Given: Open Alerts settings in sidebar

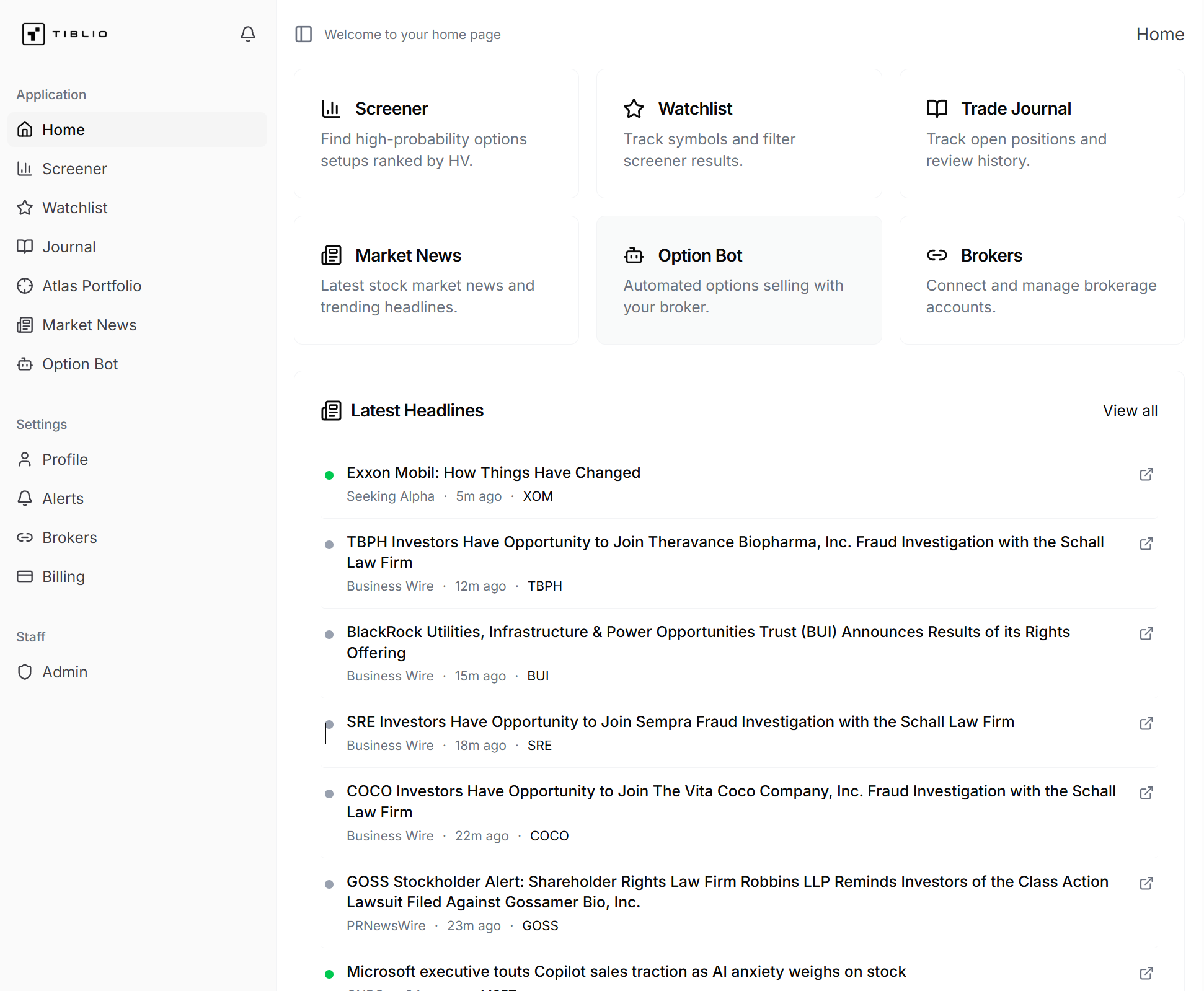Looking at the screenshot, I should [63, 498].
